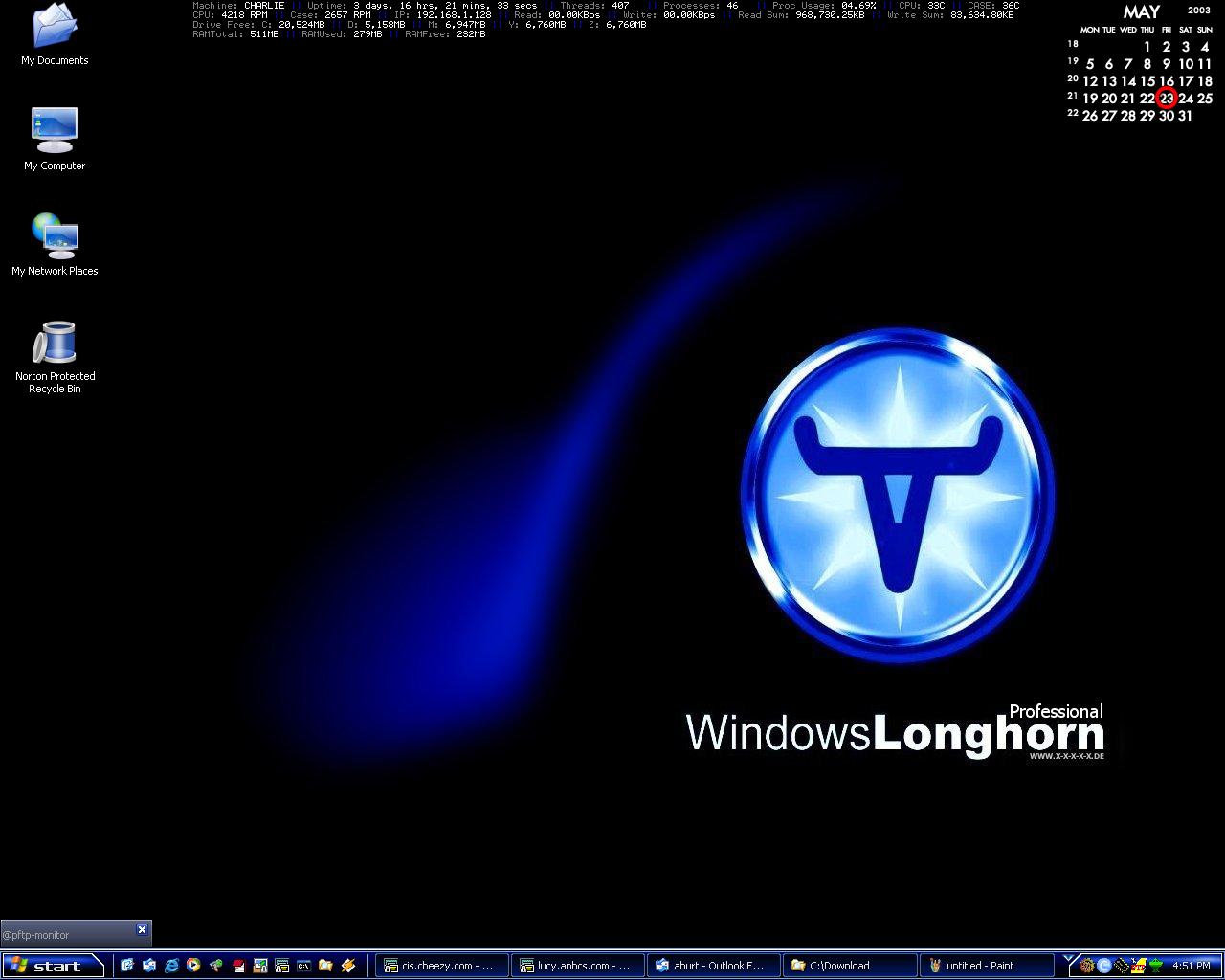The width and height of the screenshot is (1225, 980).
Task: Launch Outlook from the Quick Launch bar
Action: [127, 966]
